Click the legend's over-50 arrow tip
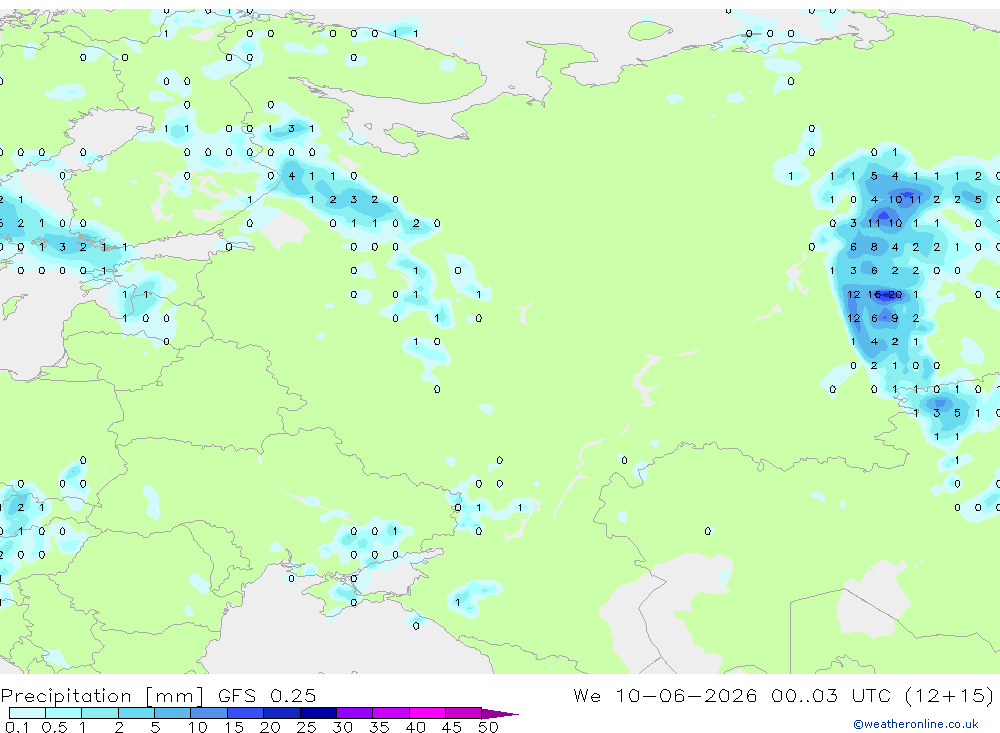This screenshot has height=733, width=1000. point(500,714)
